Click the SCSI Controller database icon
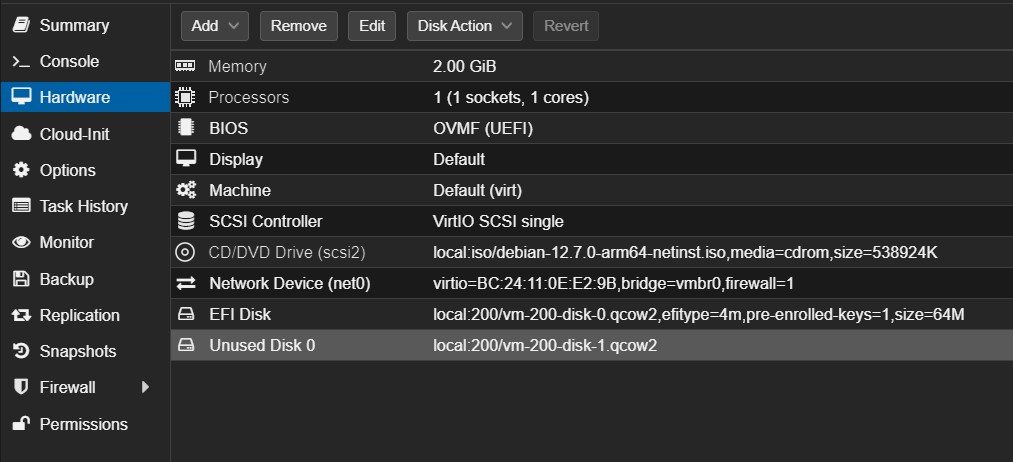The width and height of the screenshot is (1013, 462). click(x=185, y=221)
